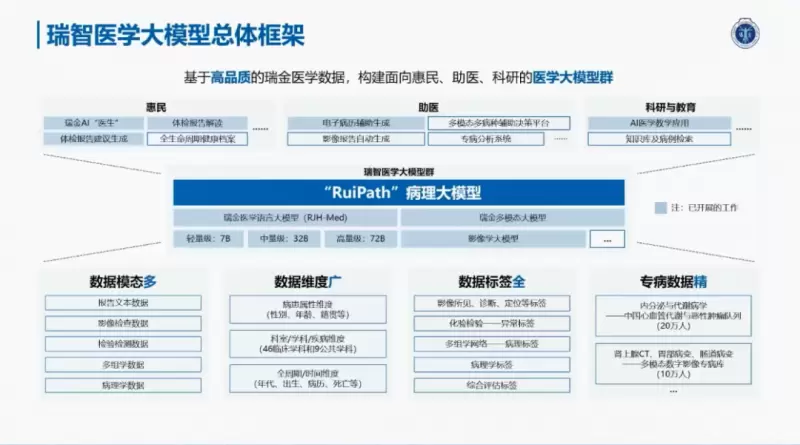
Task: Click the 瑞金医学语言大模型 (RJH-Med) box
Action: click(x=285, y=217)
